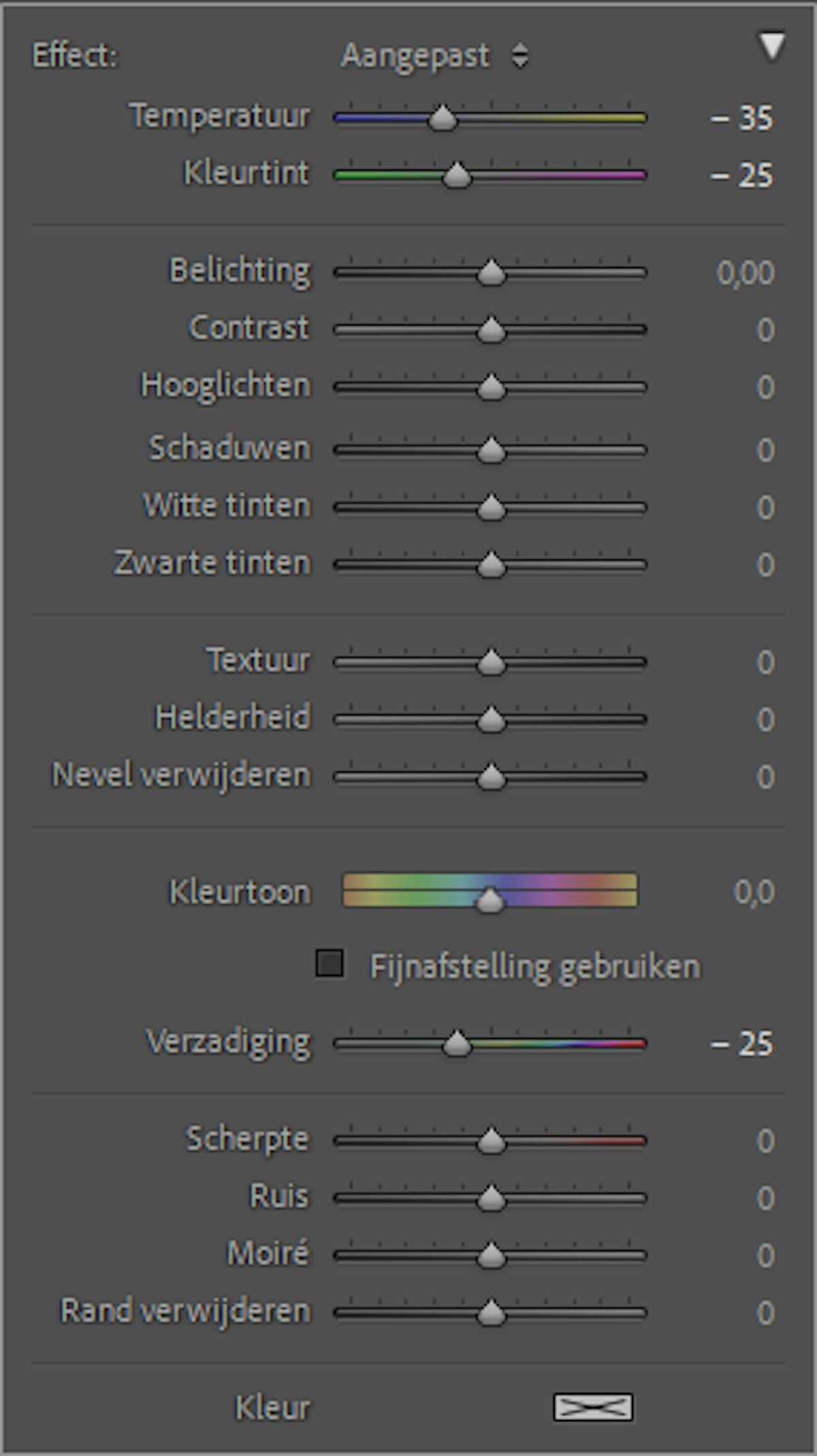Enable Fijnafstelling gebruiken checkbox

(x=330, y=963)
